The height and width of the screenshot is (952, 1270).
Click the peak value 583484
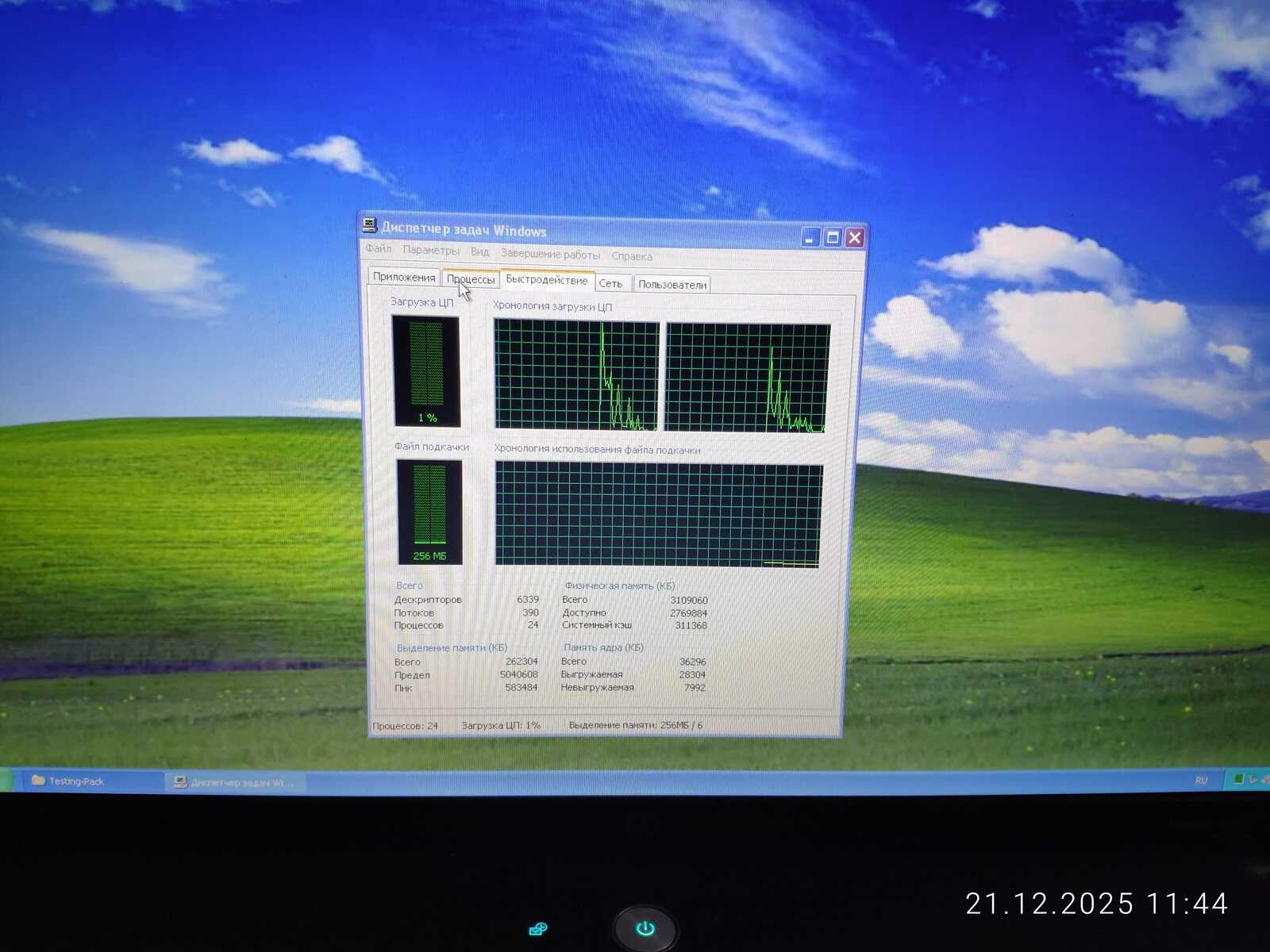tap(521, 687)
